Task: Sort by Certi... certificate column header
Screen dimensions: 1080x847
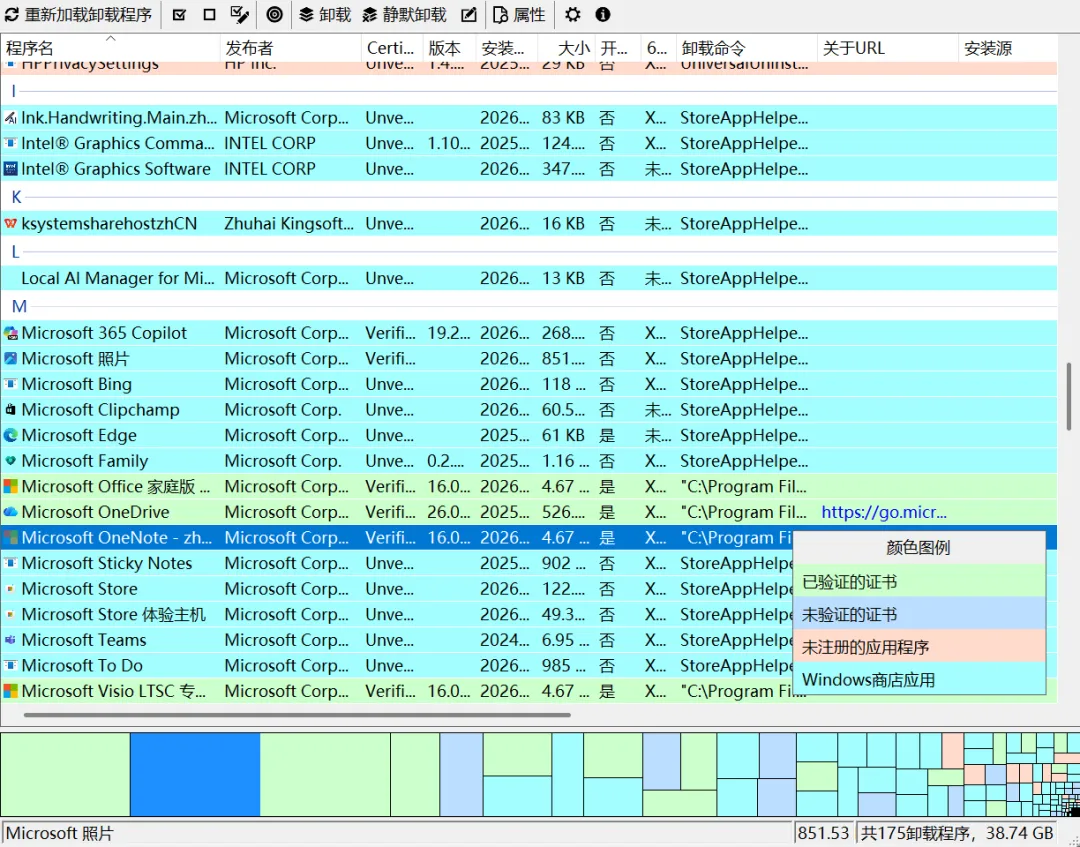Action: (x=392, y=48)
